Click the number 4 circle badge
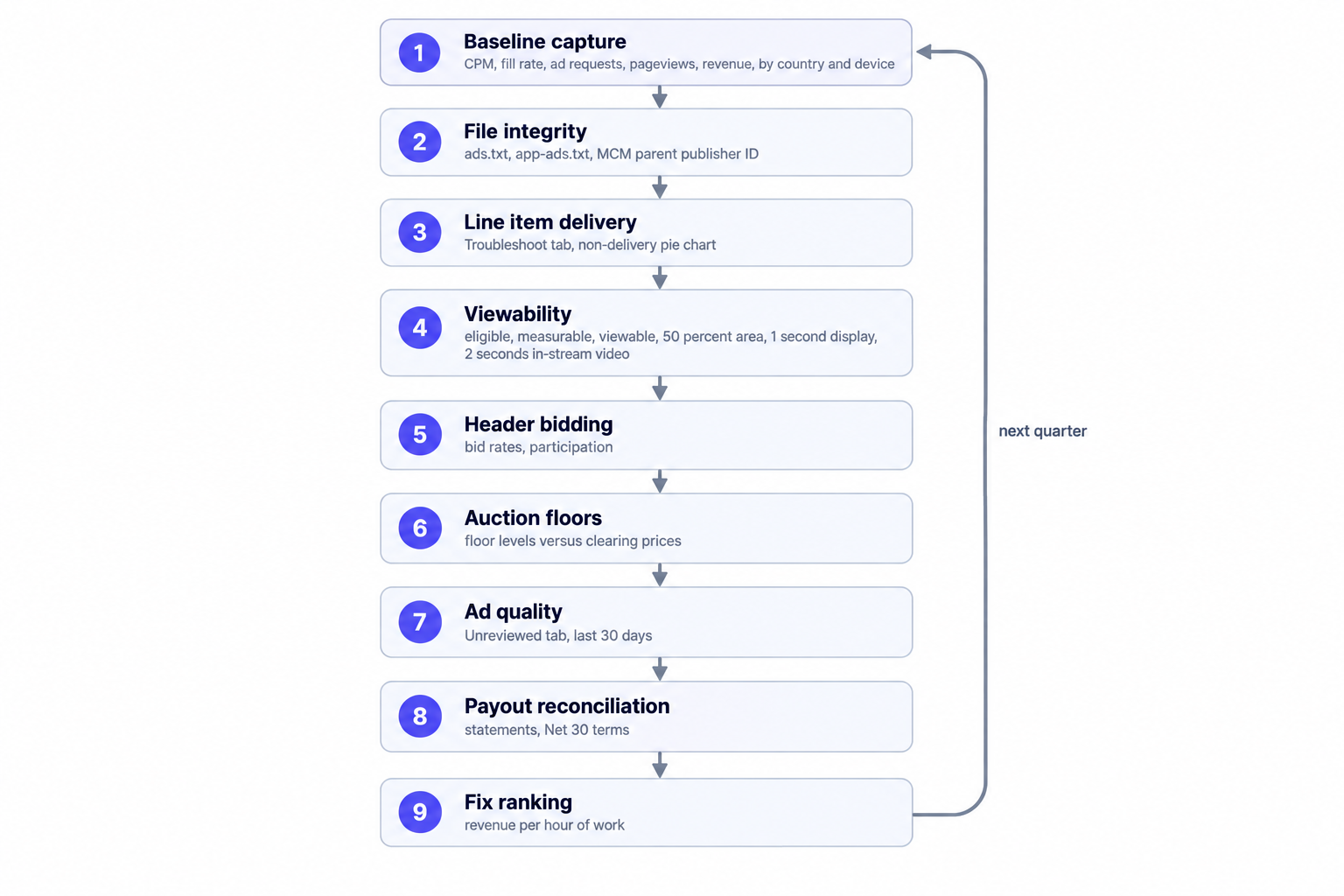 pos(419,327)
